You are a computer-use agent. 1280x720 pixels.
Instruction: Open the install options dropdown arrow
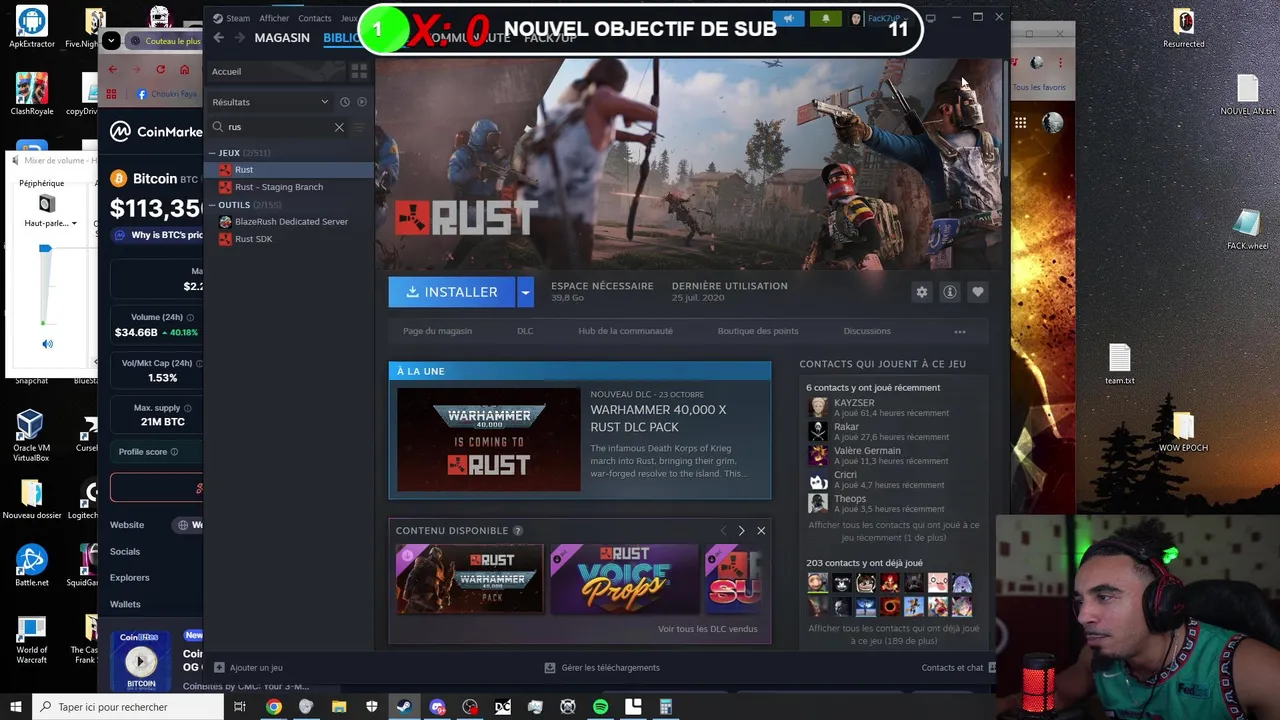[525, 292]
